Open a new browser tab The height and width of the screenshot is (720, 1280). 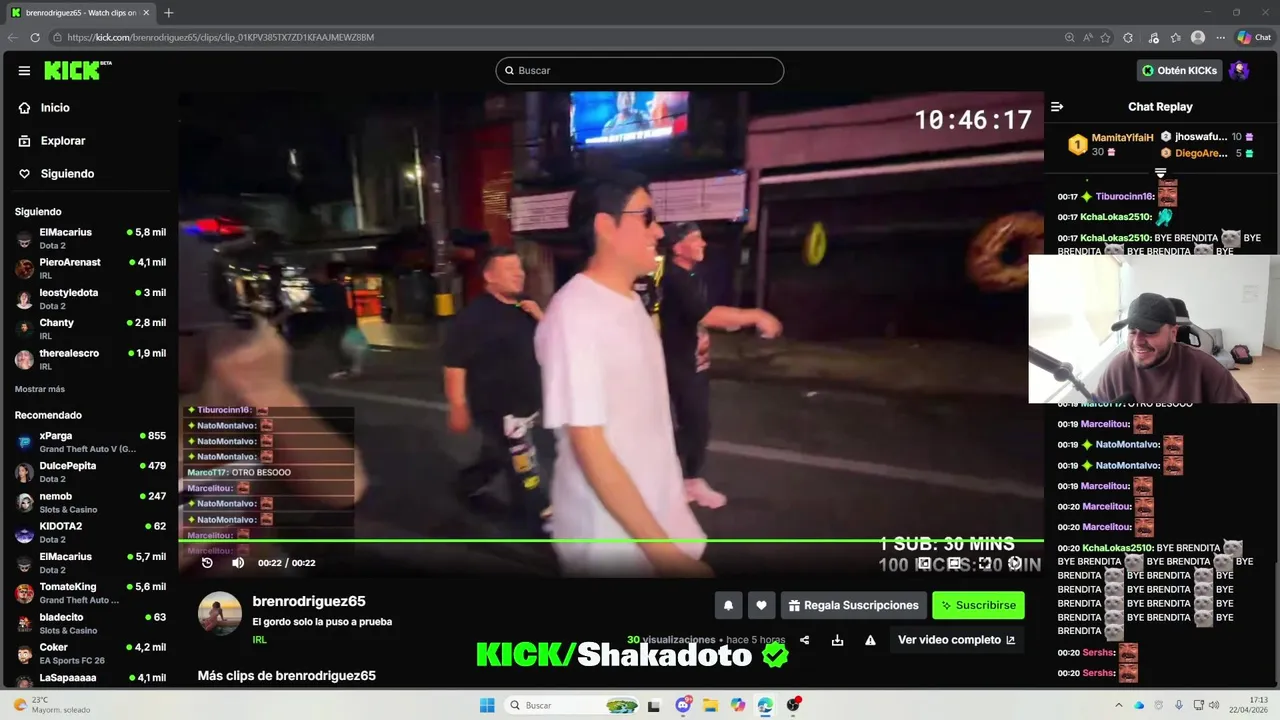(x=168, y=13)
